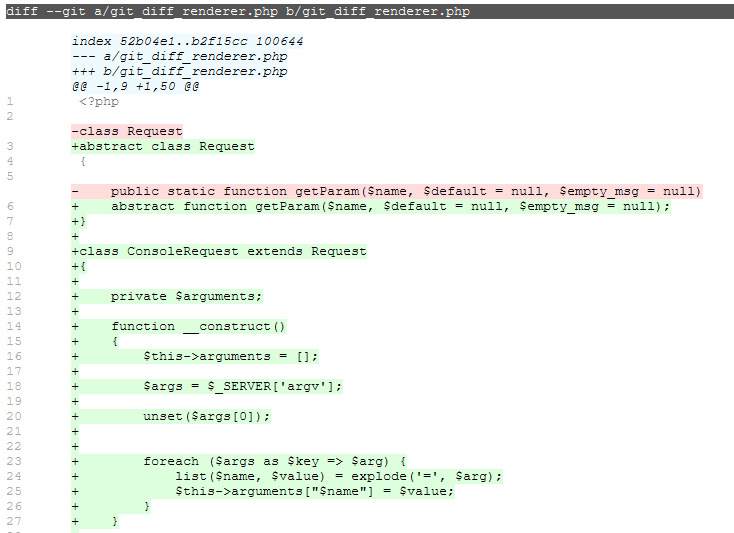Viewport: 734px width, 533px height.
Task: Click line number 3 in the gutter
Action: point(10,146)
